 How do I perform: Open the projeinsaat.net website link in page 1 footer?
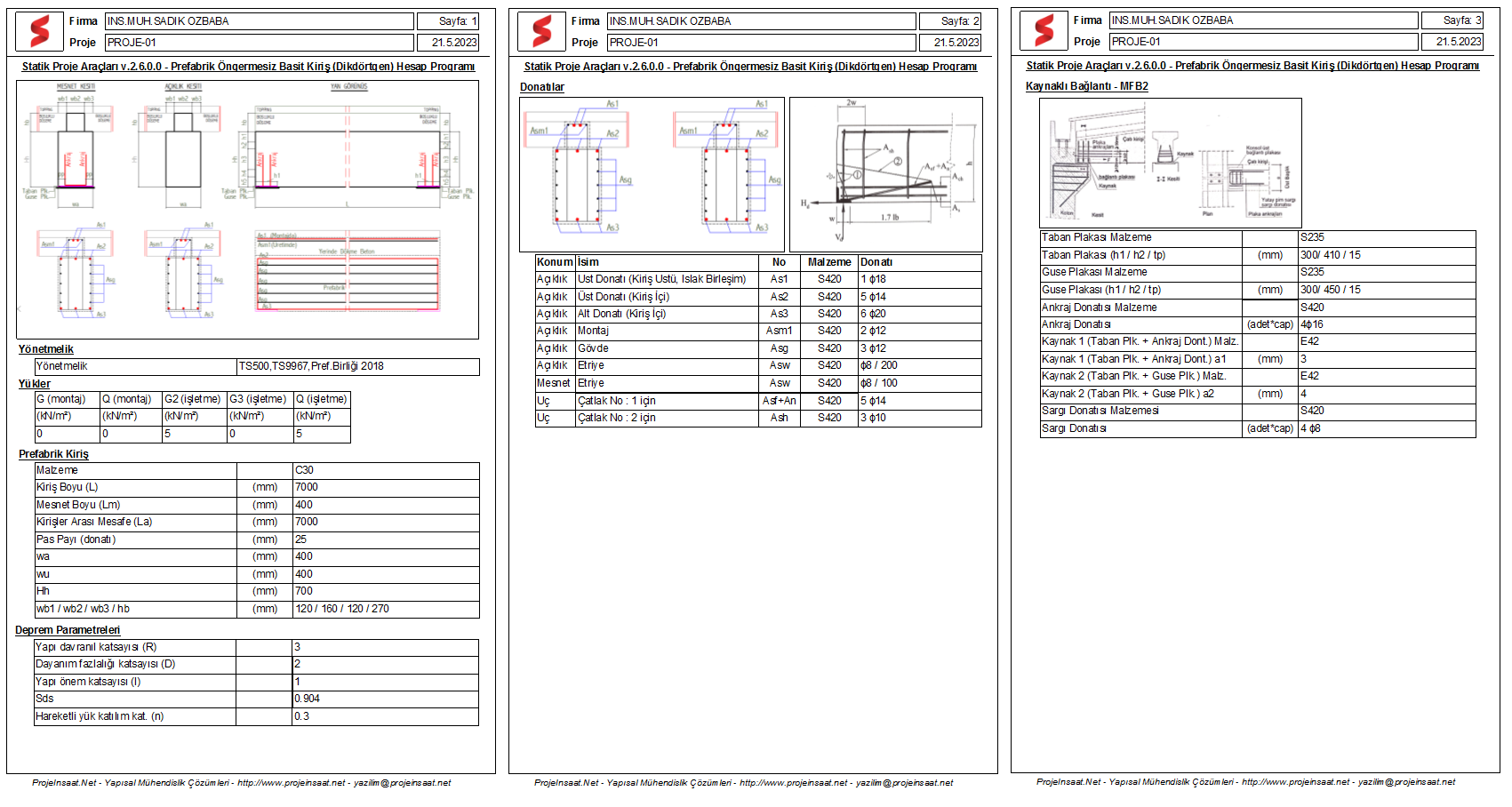click(x=291, y=783)
